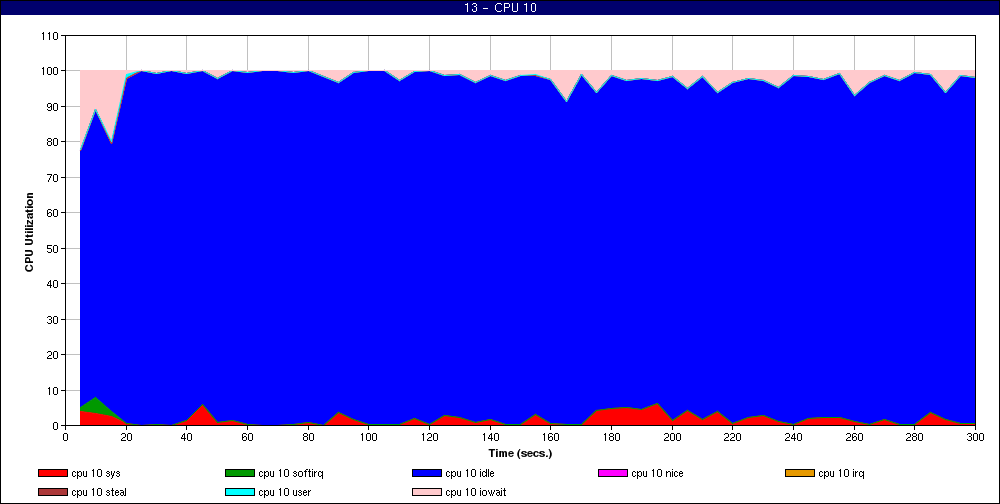Click the 240 tick on the time axis

click(x=793, y=437)
